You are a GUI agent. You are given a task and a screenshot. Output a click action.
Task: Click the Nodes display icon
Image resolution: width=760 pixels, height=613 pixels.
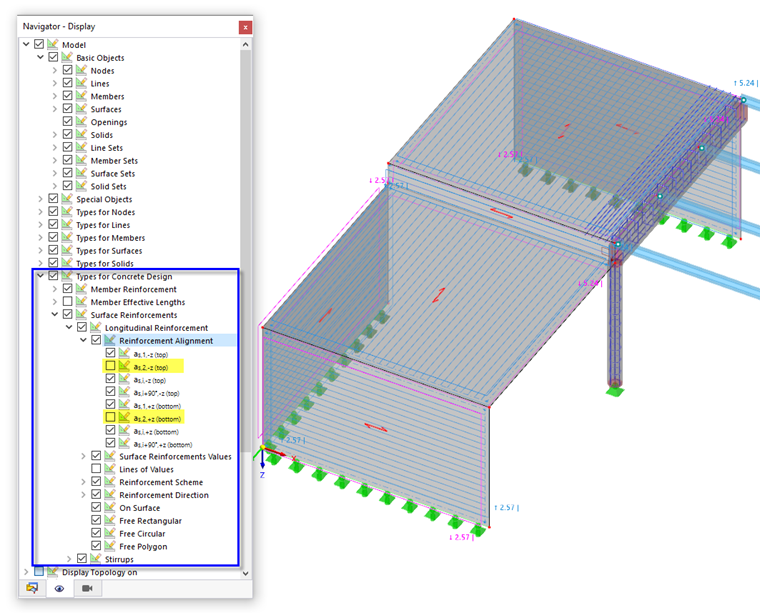[81, 70]
